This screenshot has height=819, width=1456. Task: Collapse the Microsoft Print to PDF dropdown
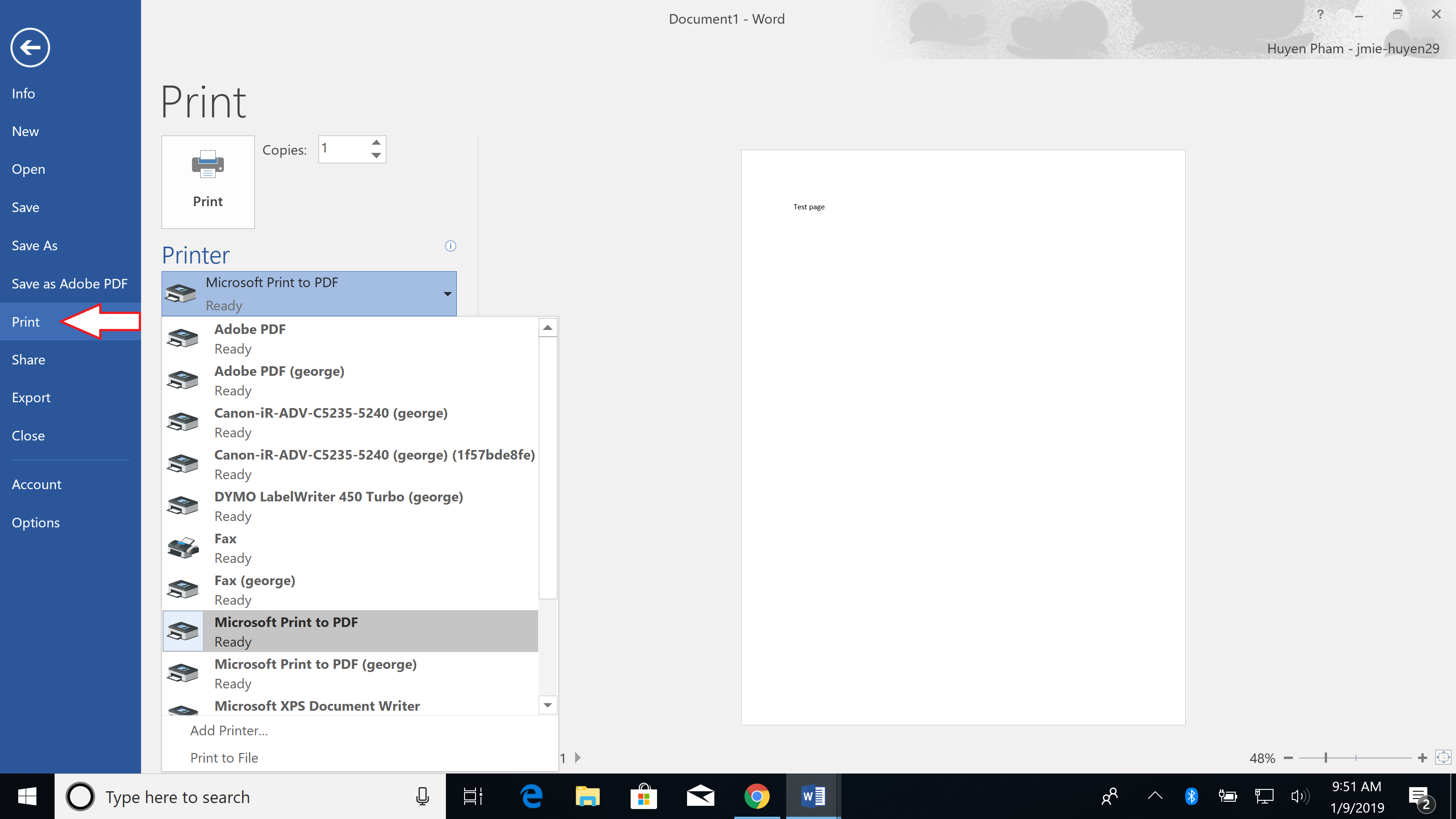coord(309,294)
